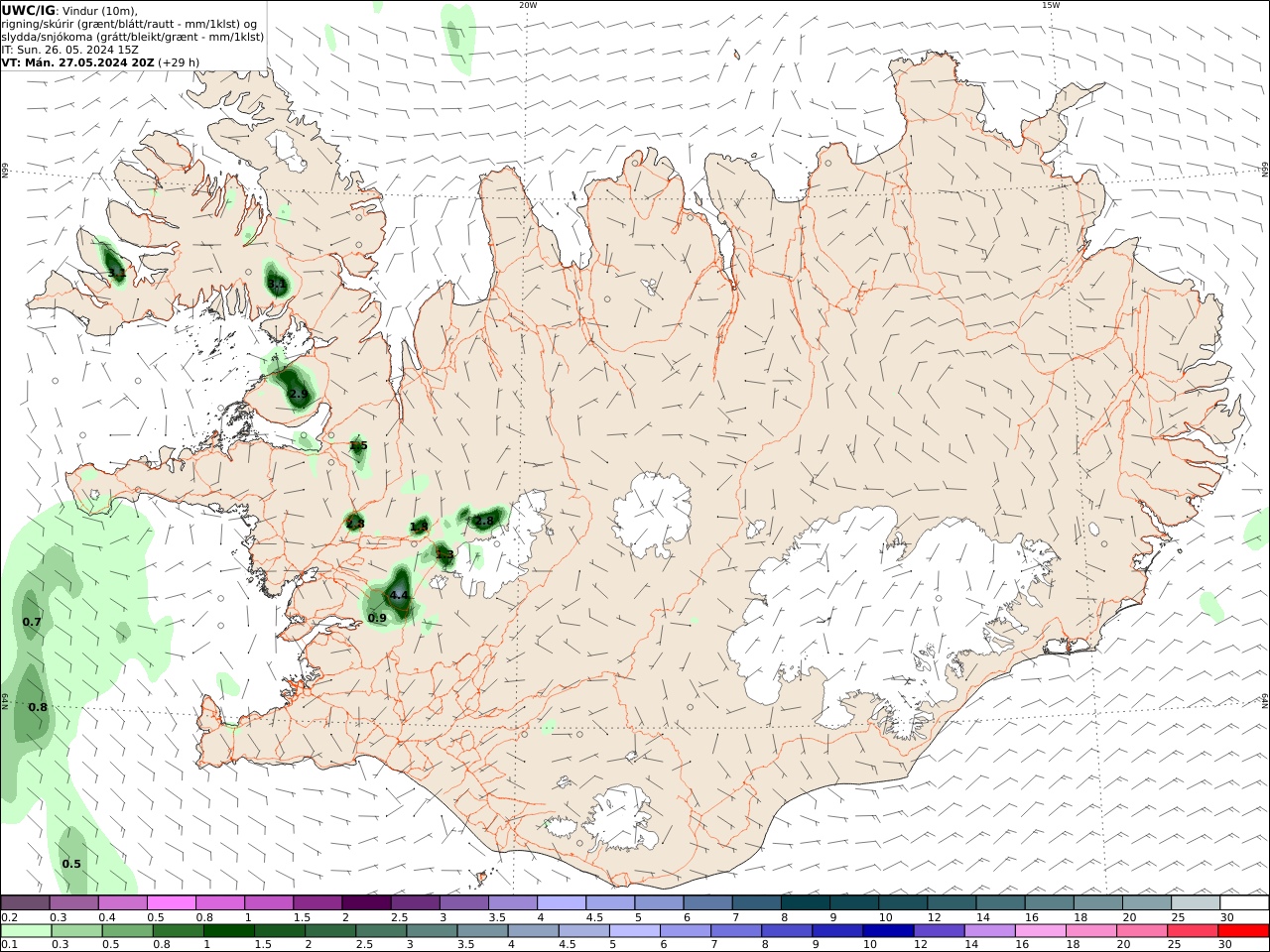Pick the palest mint green swatch in the rain legend

pos(27,930)
